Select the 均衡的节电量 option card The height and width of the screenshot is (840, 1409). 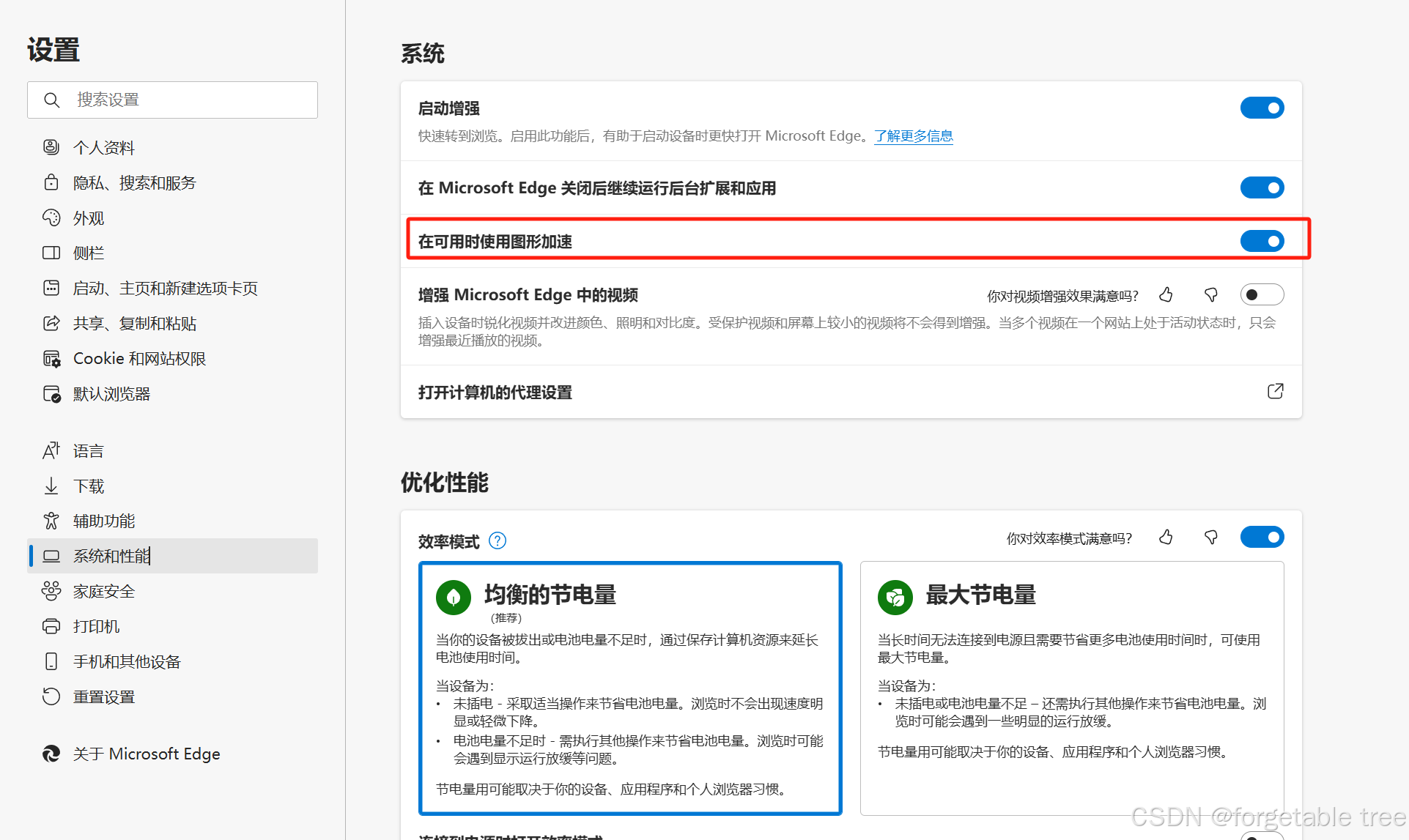coord(629,687)
